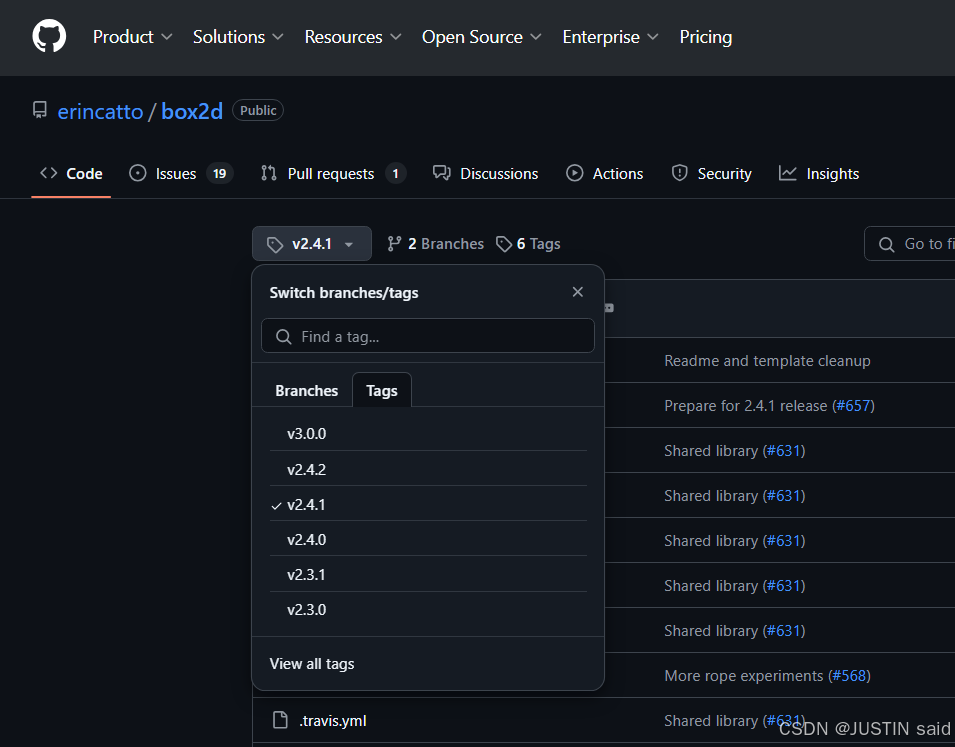Click the repository icon beside erincatto

(x=40, y=110)
